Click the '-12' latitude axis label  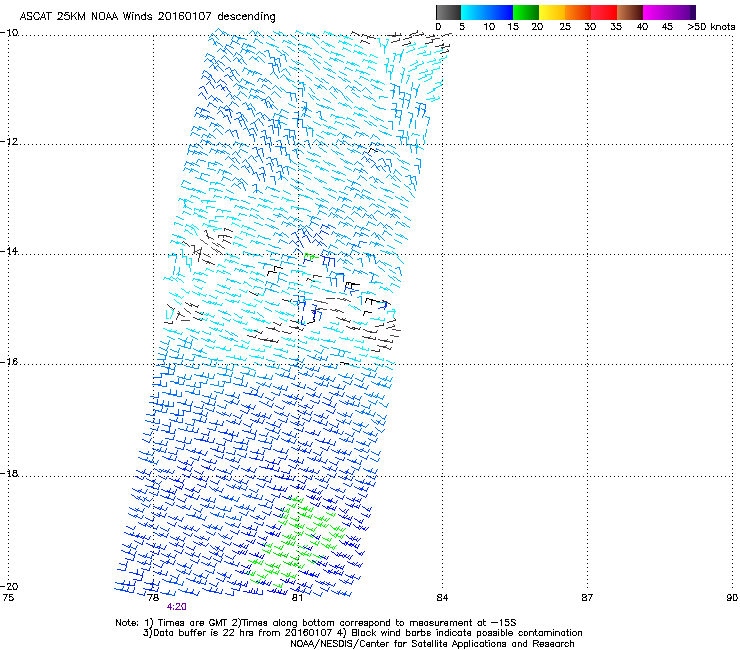pos(9,142)
